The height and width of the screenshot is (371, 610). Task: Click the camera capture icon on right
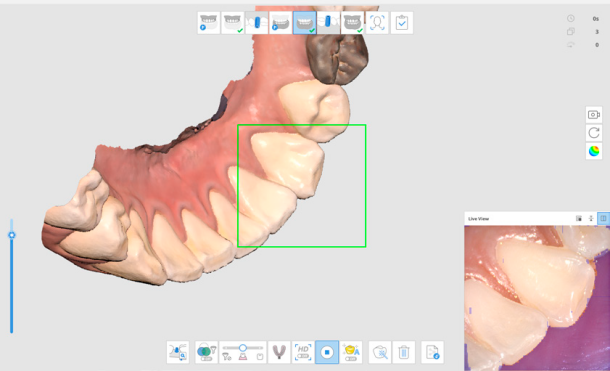click(594, 115)
